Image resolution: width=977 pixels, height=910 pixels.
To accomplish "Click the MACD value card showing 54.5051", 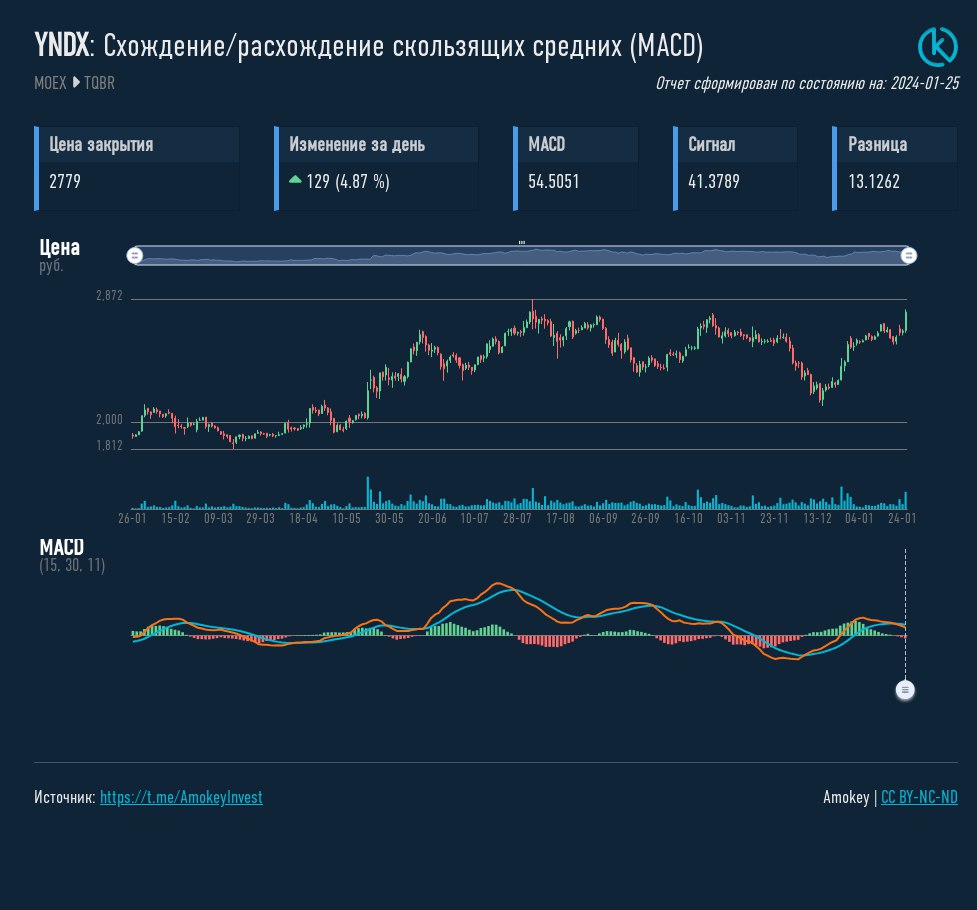I will point(576,168).
